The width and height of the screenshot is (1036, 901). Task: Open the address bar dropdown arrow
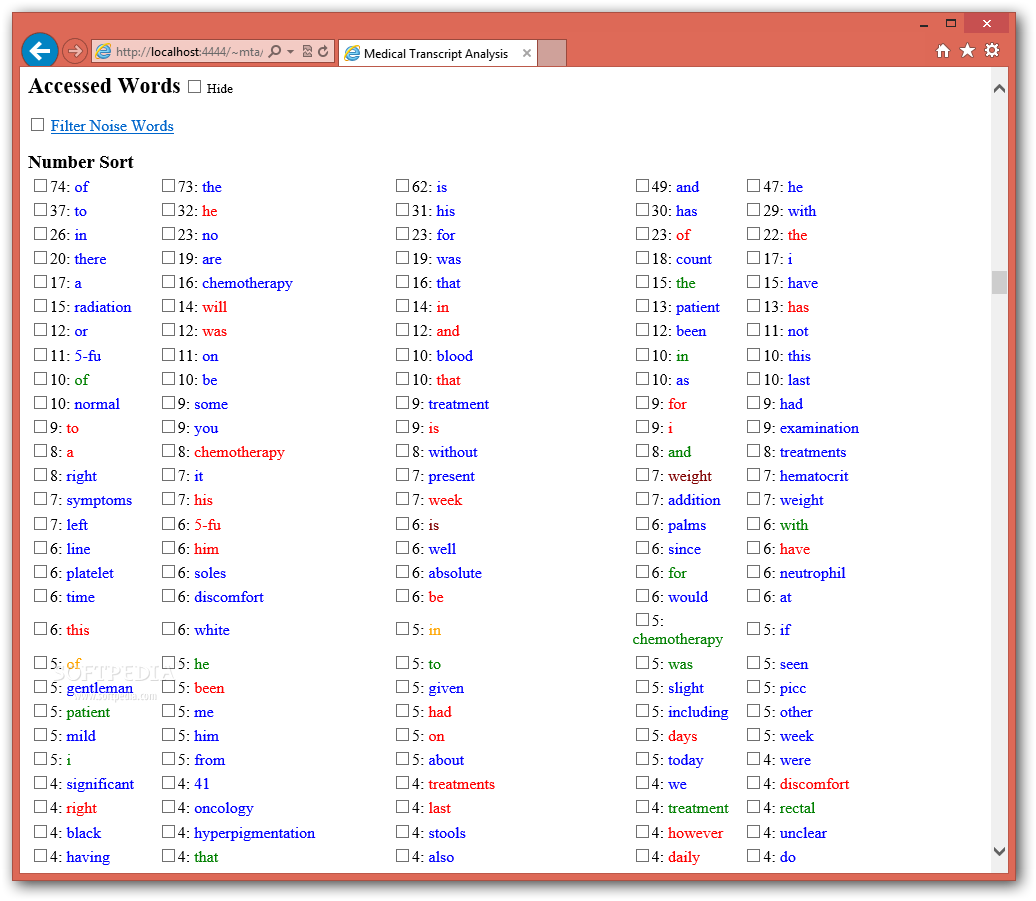290,52
